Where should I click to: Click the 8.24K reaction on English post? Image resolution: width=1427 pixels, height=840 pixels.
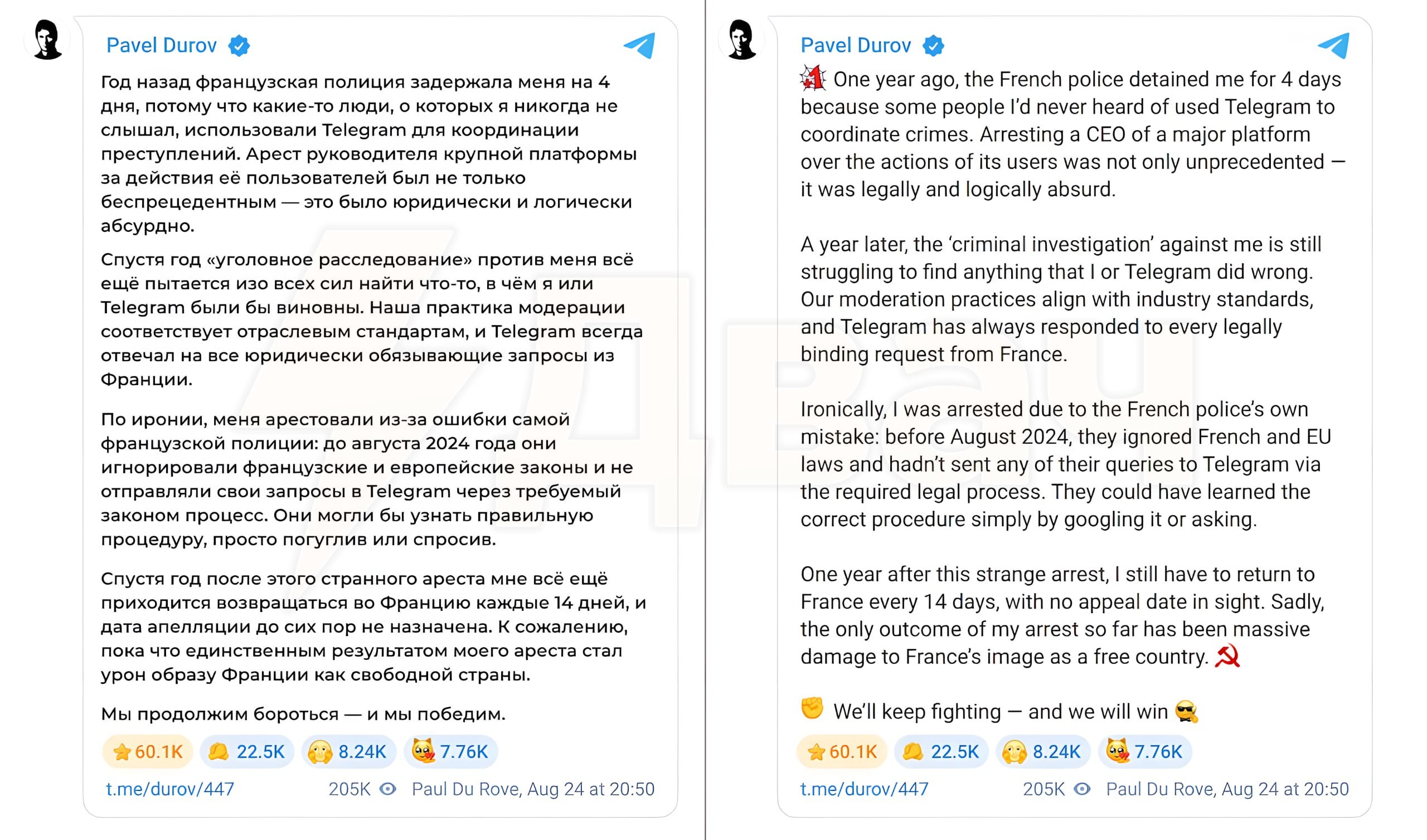pyautogui.click(x=1042, y=751)
